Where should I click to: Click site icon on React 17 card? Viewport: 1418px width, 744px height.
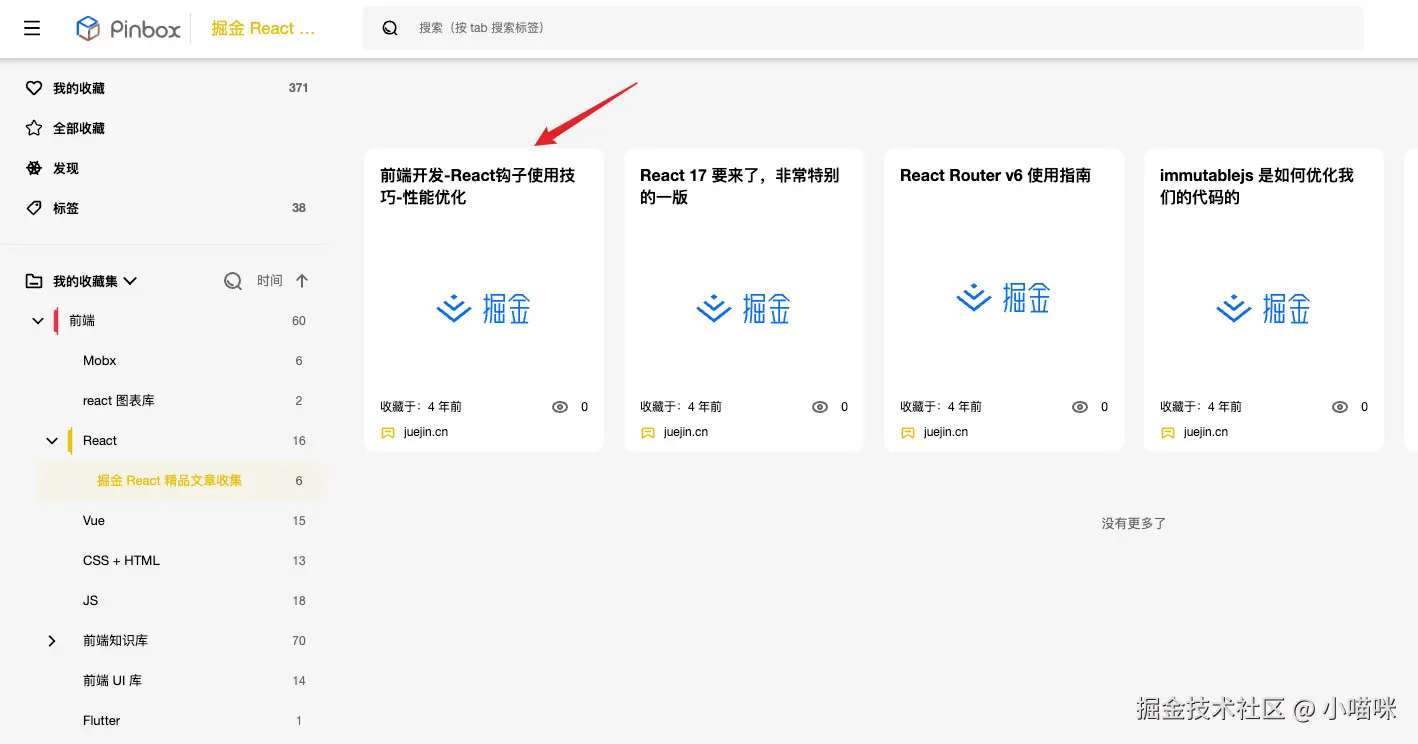pos(648,433)
